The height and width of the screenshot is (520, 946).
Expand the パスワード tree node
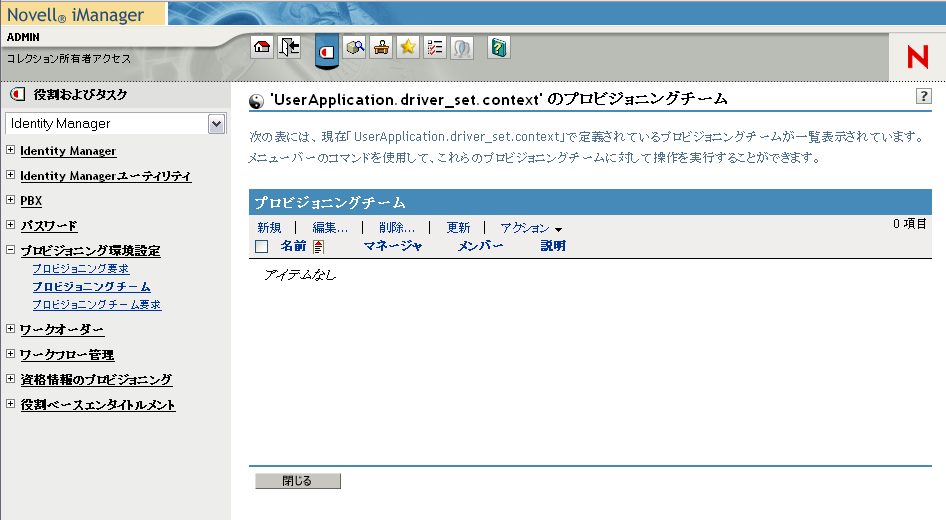click(10, 224)
